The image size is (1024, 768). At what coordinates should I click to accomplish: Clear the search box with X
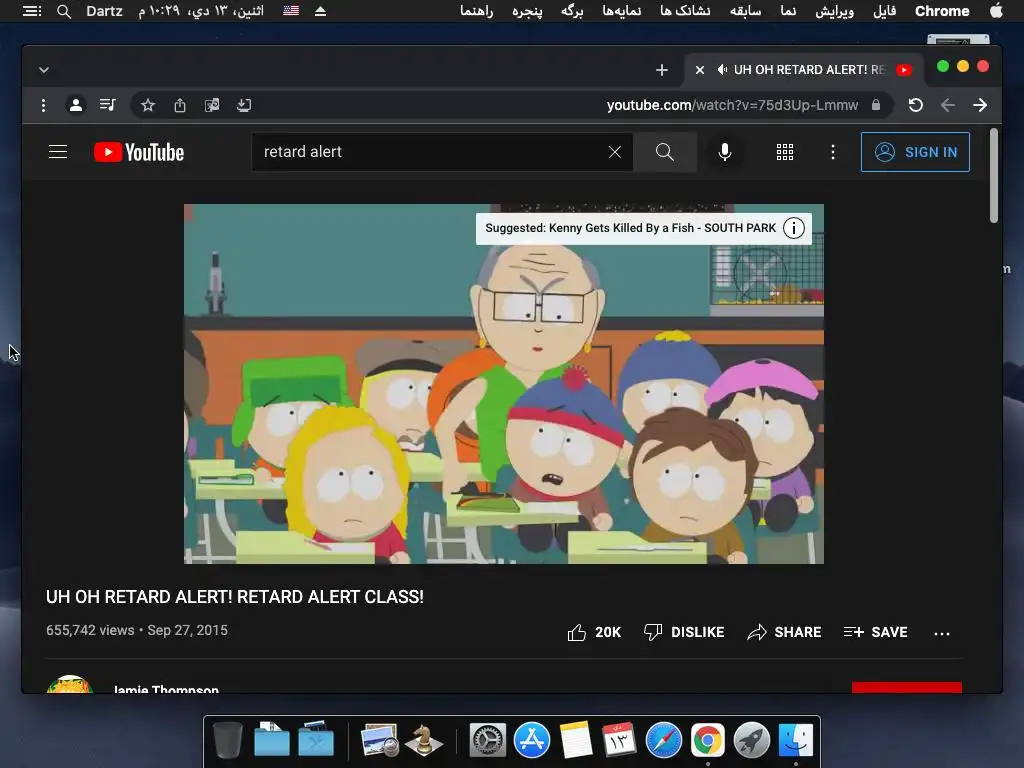tap(615, 152)
